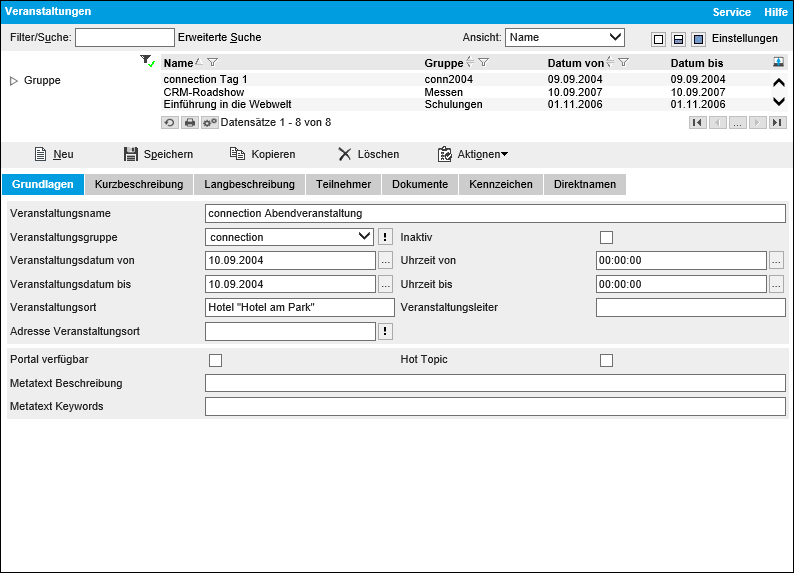Enable the Hot Topic checkbox
Screen dimensions: 794x573
[606, 360]
